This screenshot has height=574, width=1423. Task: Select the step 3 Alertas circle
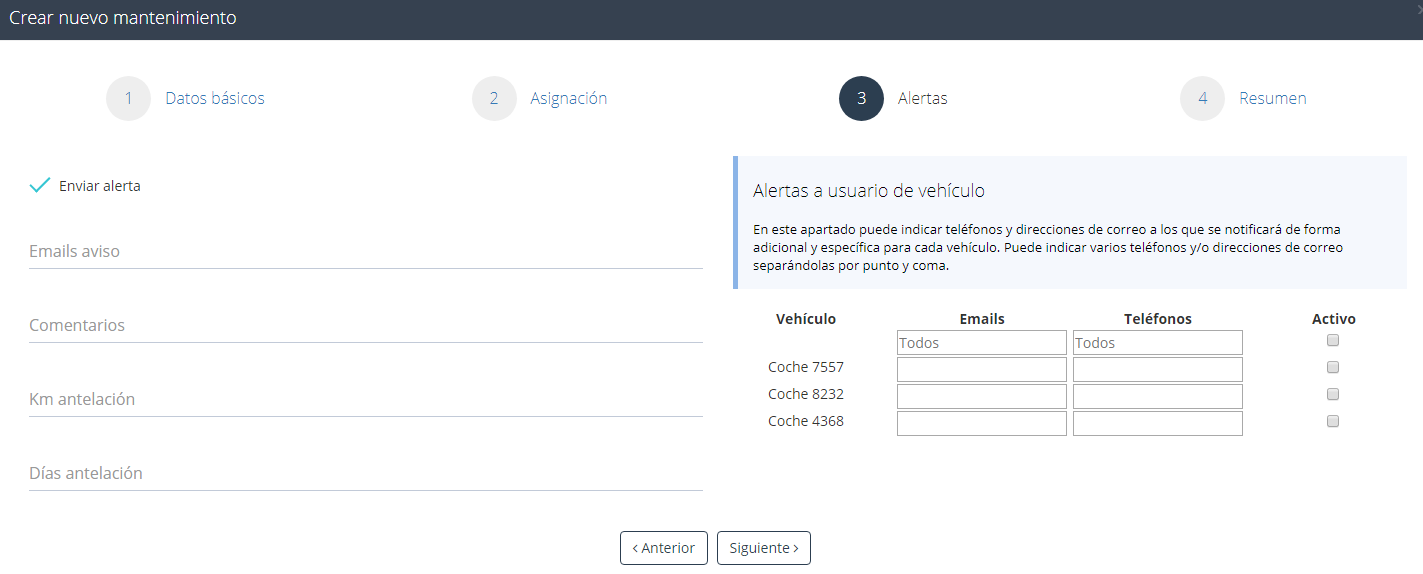point(861,99)
